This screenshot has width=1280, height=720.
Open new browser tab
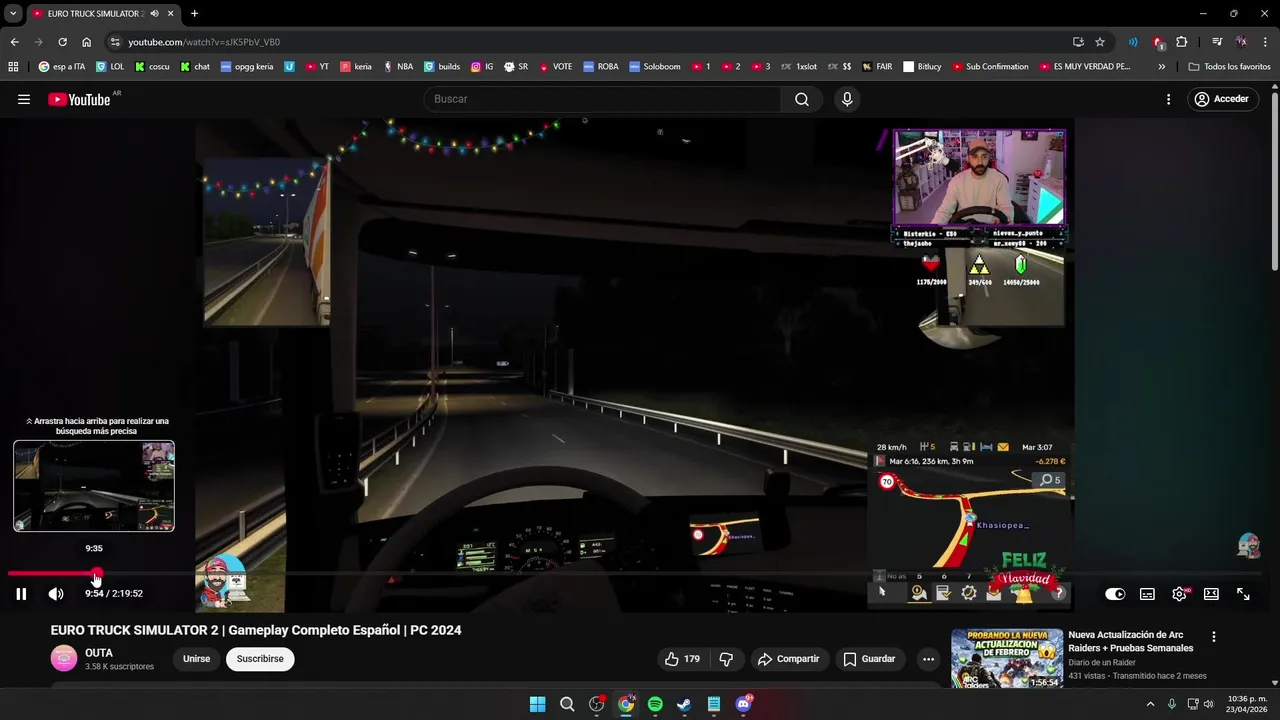click(194, 14)
